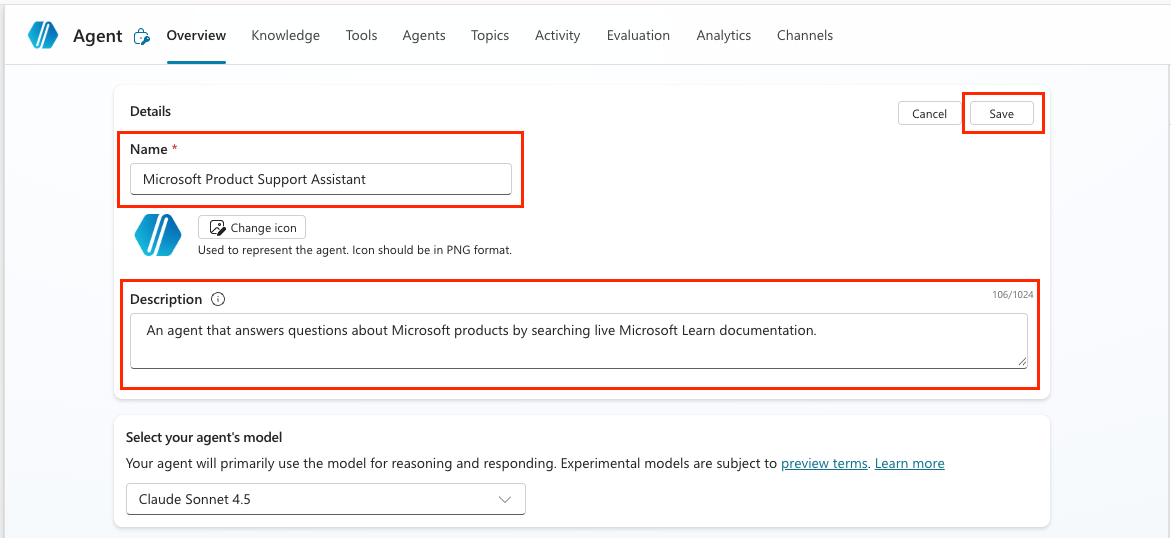Click the blue agent avatar image

pyautogui.click(x=158, y=235)
